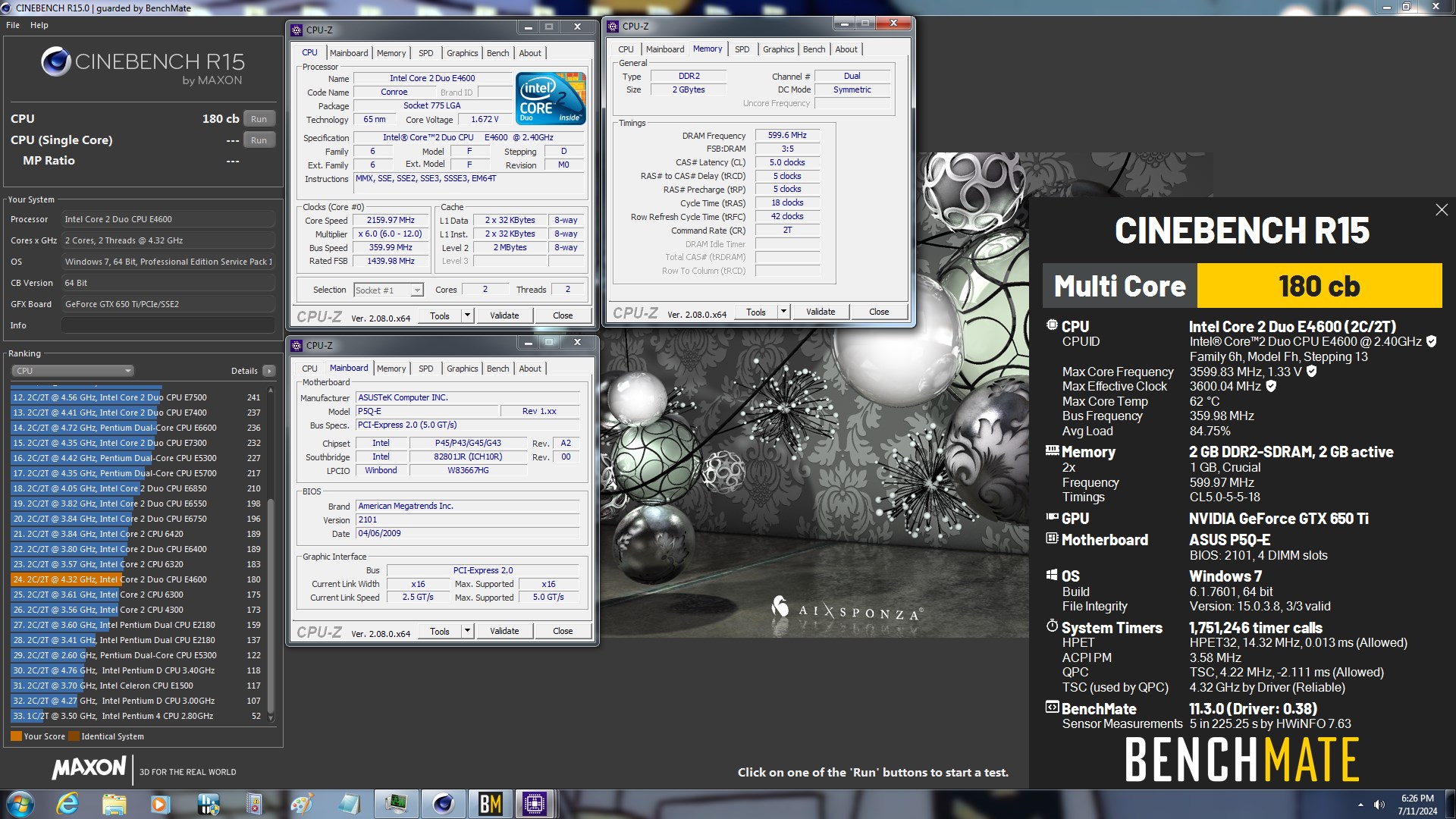Select highlighted rank 24 Core 2 Duo E4600 row
1456x819 pixels.
(136, 579)
